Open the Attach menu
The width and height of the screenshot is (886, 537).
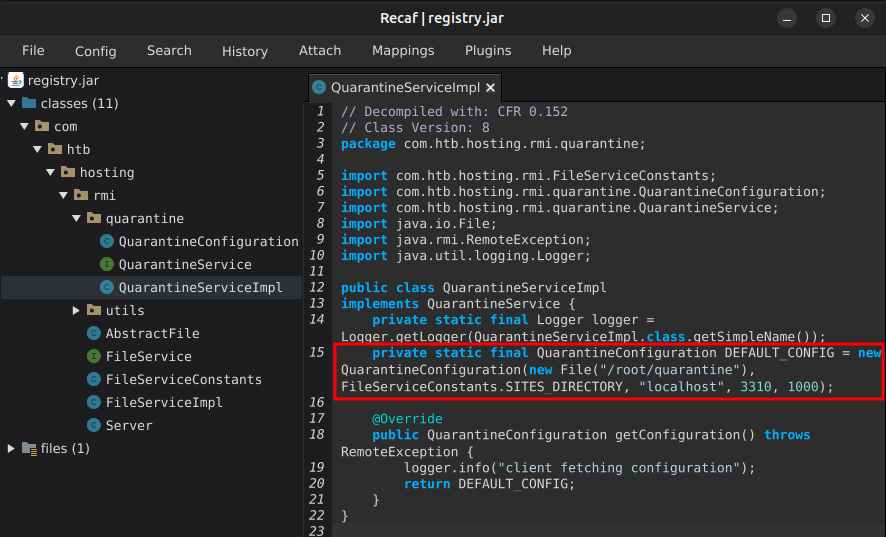tap(320, 50)
